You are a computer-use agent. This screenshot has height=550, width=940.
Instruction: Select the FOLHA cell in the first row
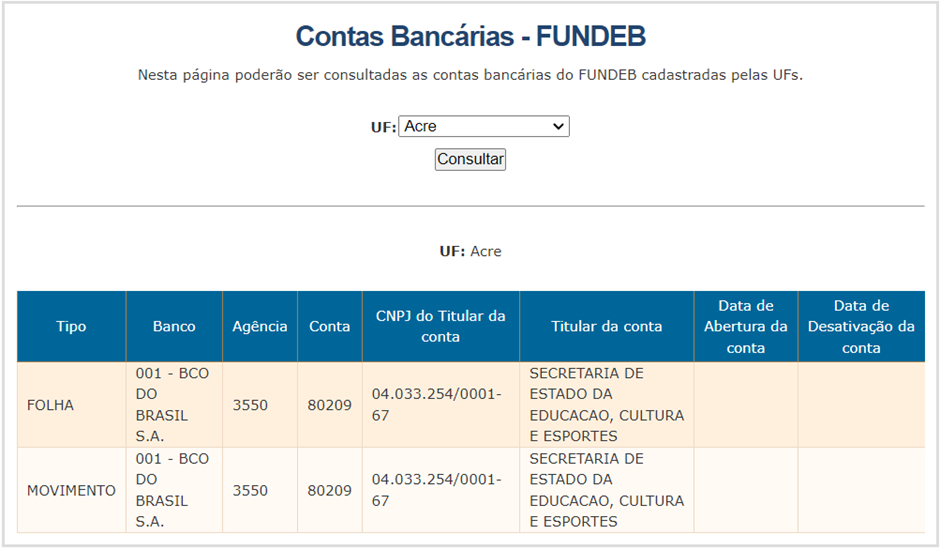click(71, 405)
